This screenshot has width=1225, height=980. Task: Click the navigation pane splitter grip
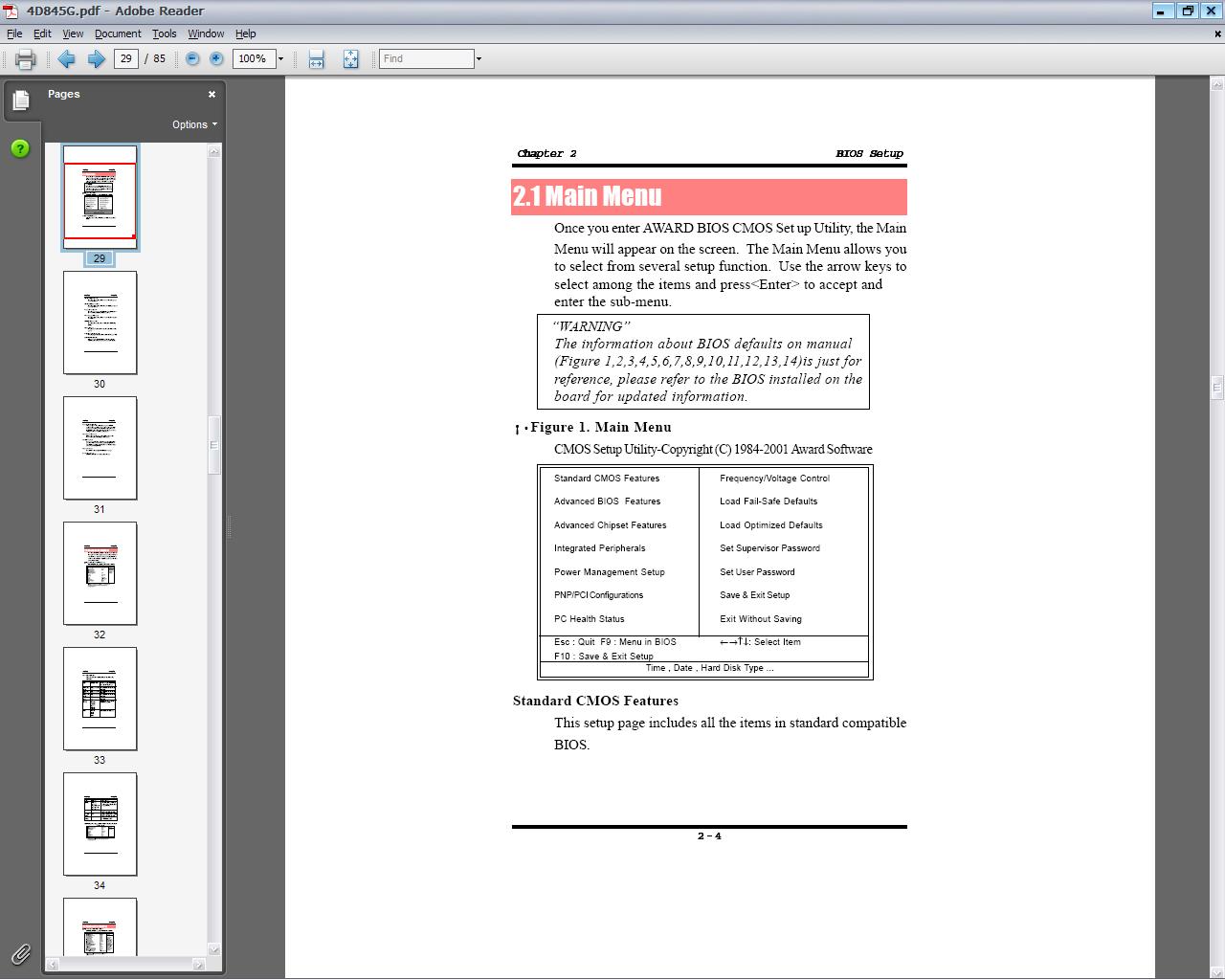tap(229, 526)
